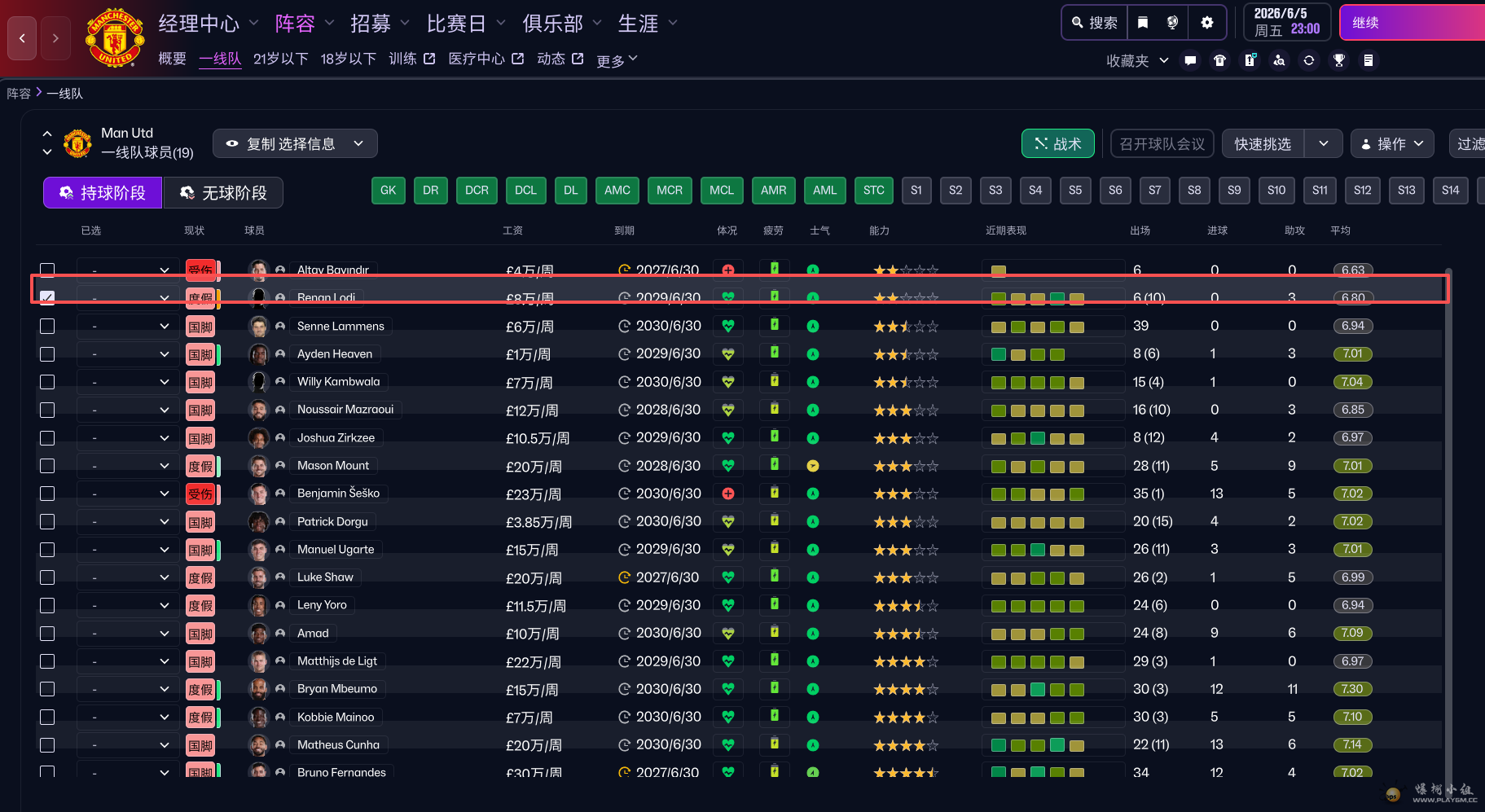Tick the checkbox for Senne Lammens
Image resolution: width=1485 pixels, height=812 pixels.
[48, 327]
